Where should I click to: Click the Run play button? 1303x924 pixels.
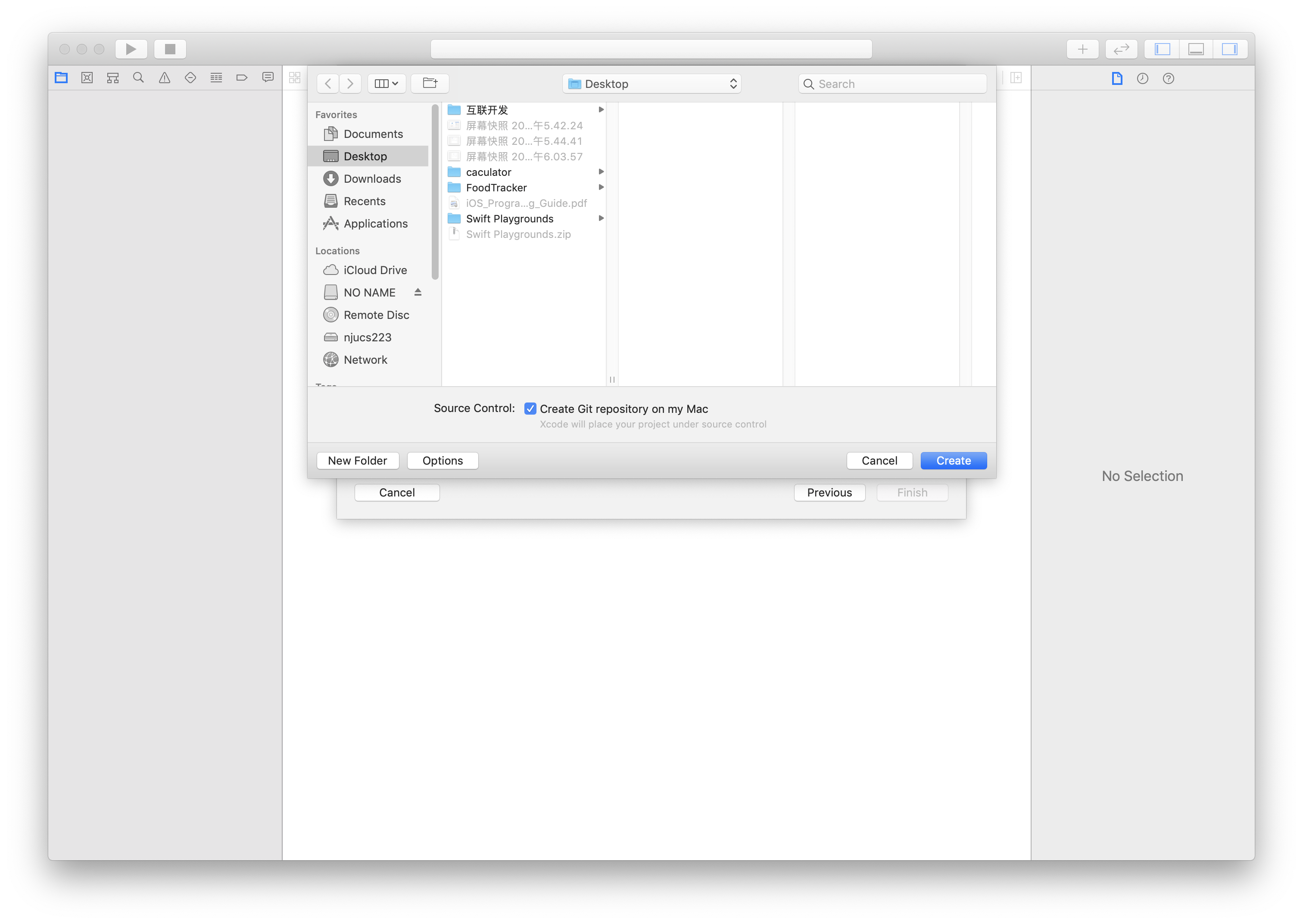coord(131,49)
